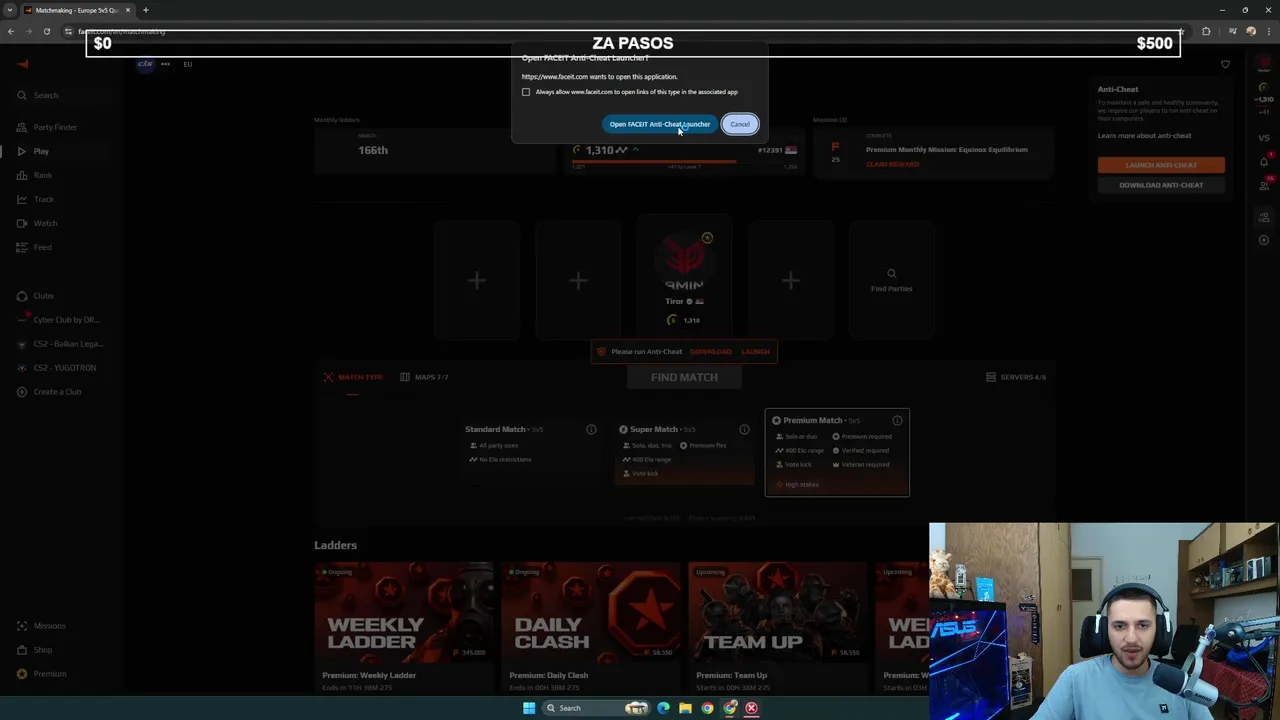Click DOWNLOAD in 'Please run Anti-Cheat' banner
1280x720 pixels.
click(x=711, y=352)
